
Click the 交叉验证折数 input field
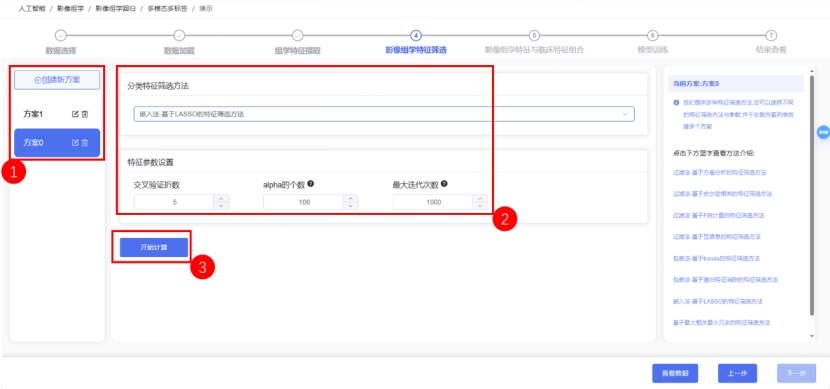click(174, 202)
